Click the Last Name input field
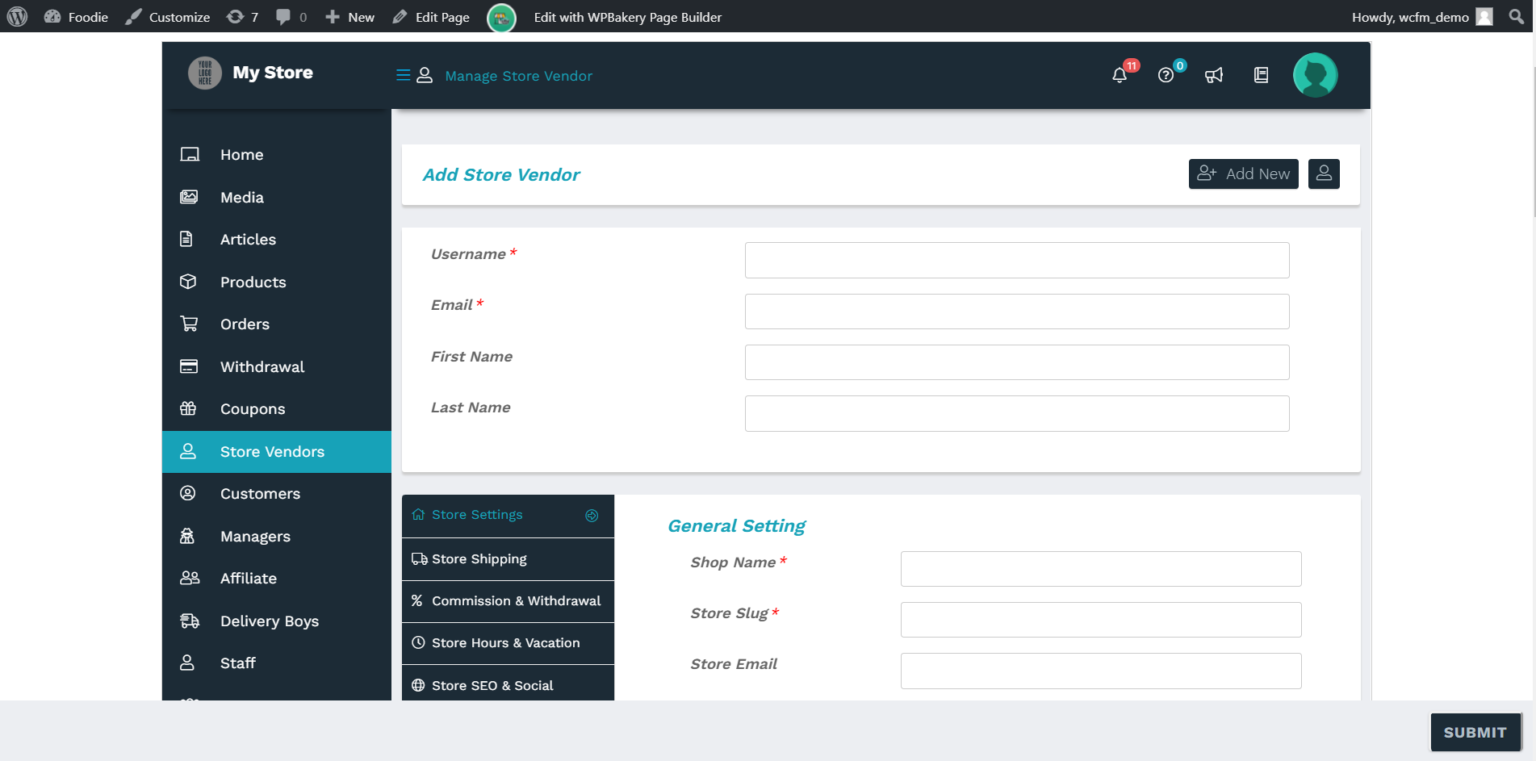The height and width of the screenshot is (761, 1536). (1017, 413)
